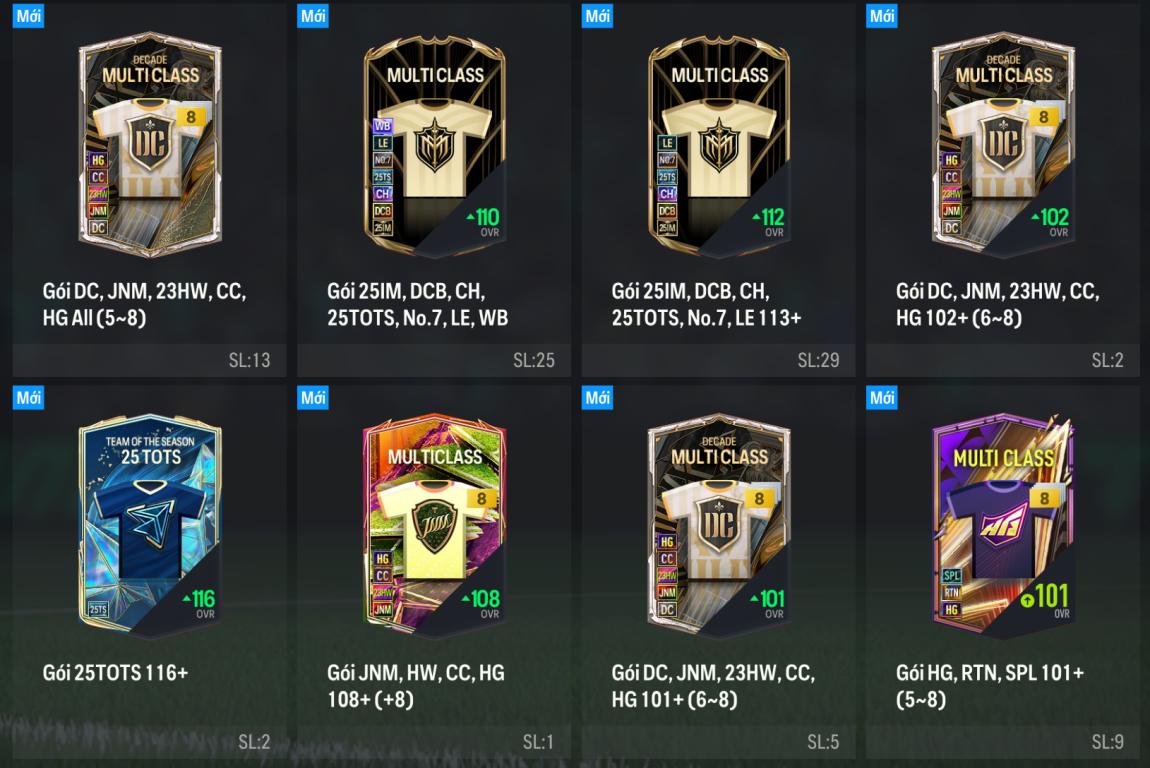Viewport: 1150px width, 768px height.
Task: Click the Decade Multi Class card with SL:13
Action: point(150,145)
